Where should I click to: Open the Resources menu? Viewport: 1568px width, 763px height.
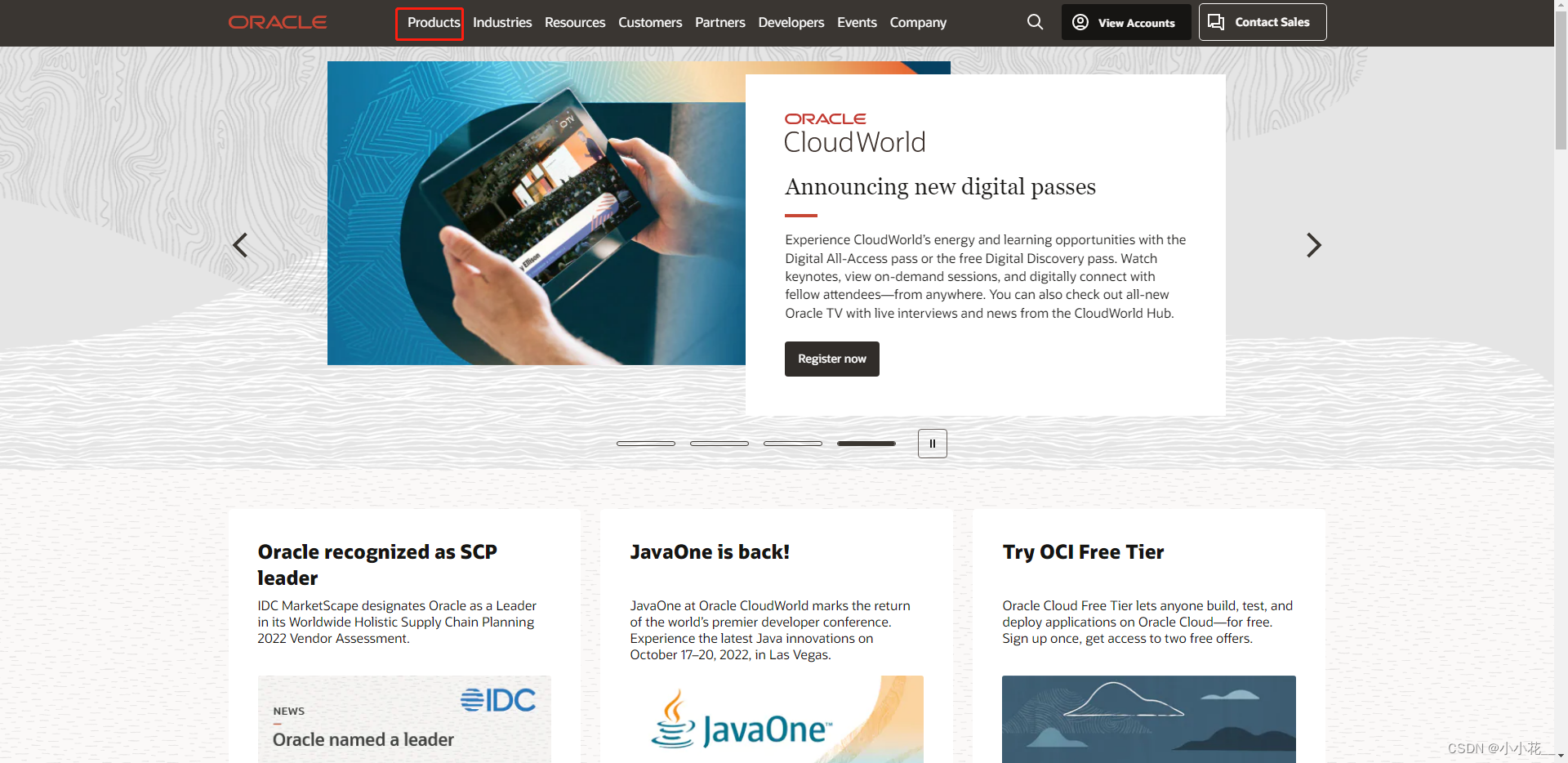click(575, 23)
